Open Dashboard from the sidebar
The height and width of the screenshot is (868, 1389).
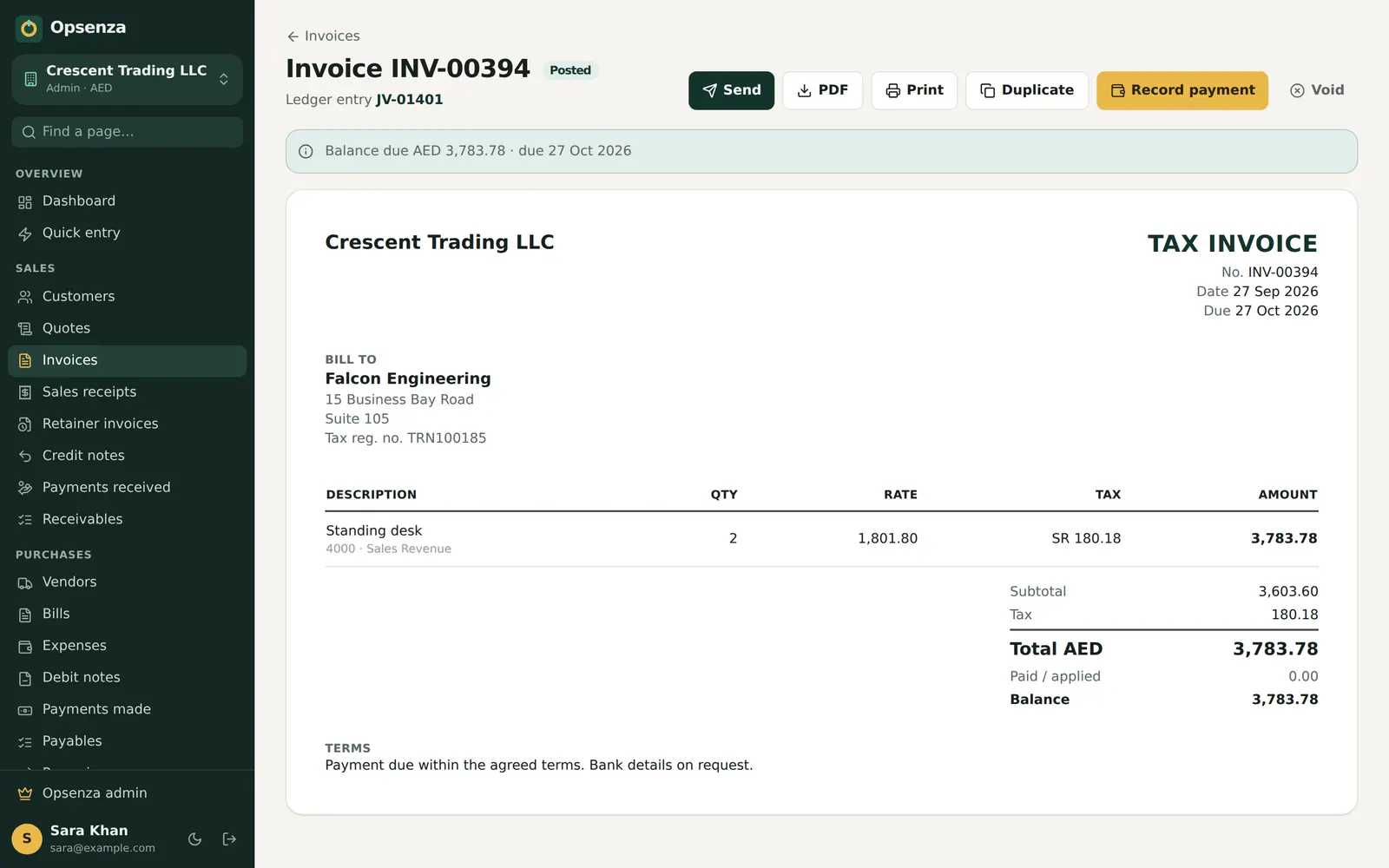pos(127,201)
